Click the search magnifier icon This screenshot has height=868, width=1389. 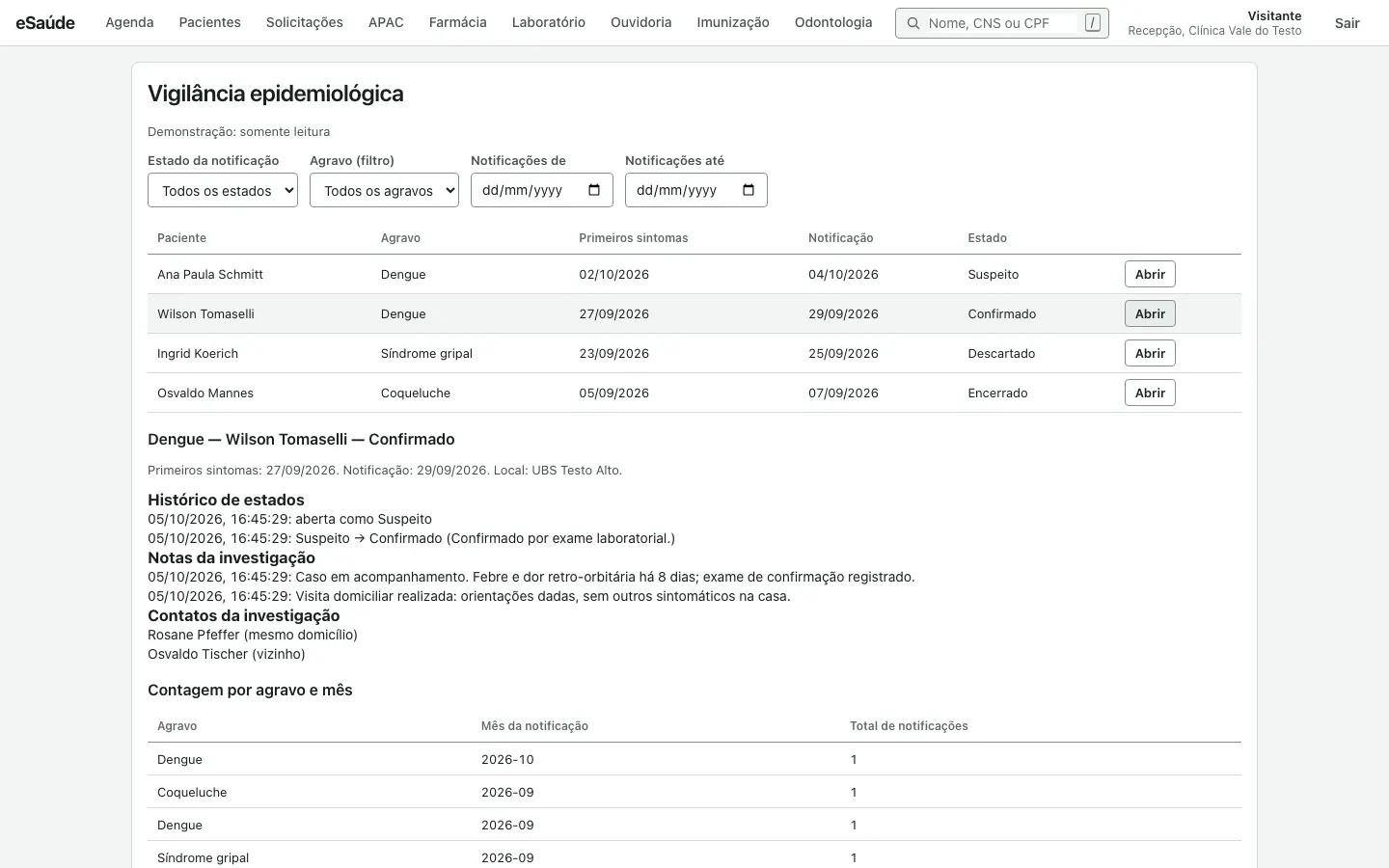(x=912, y=23)
